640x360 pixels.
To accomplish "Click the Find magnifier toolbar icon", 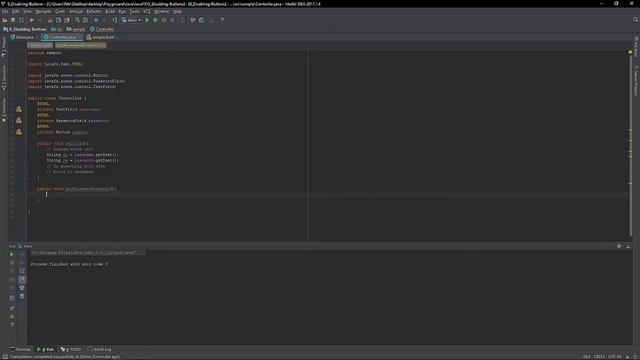I will coord(77,20).
